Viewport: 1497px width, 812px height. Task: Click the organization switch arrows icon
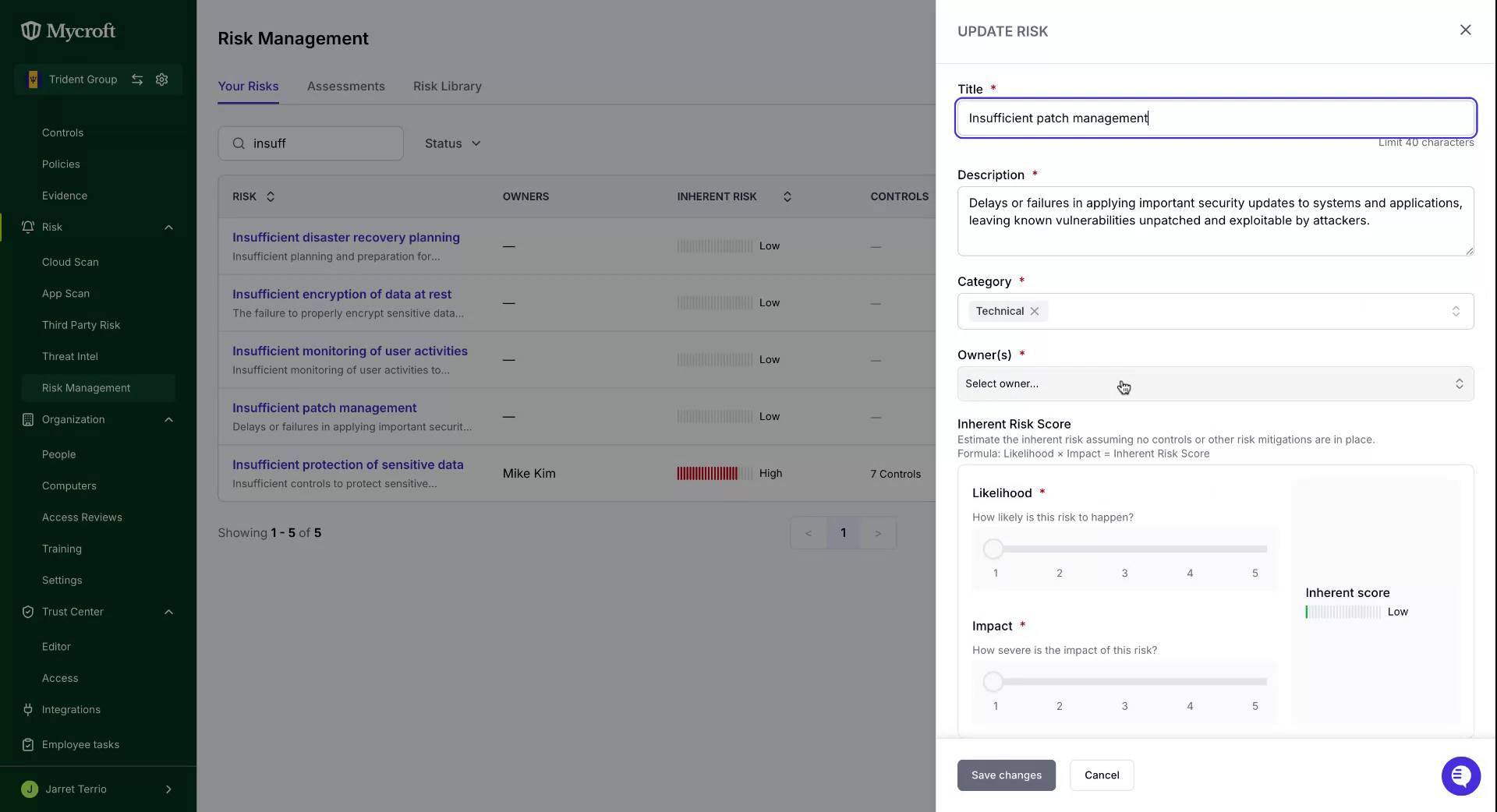137,79
